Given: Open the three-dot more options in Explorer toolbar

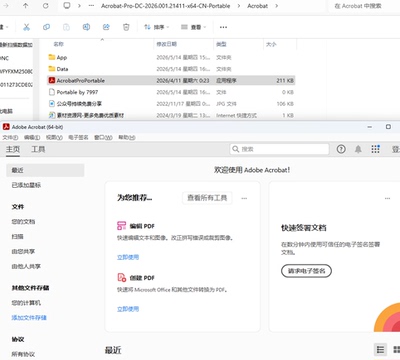Looking at the screenshot, I should tap(223, 27).
